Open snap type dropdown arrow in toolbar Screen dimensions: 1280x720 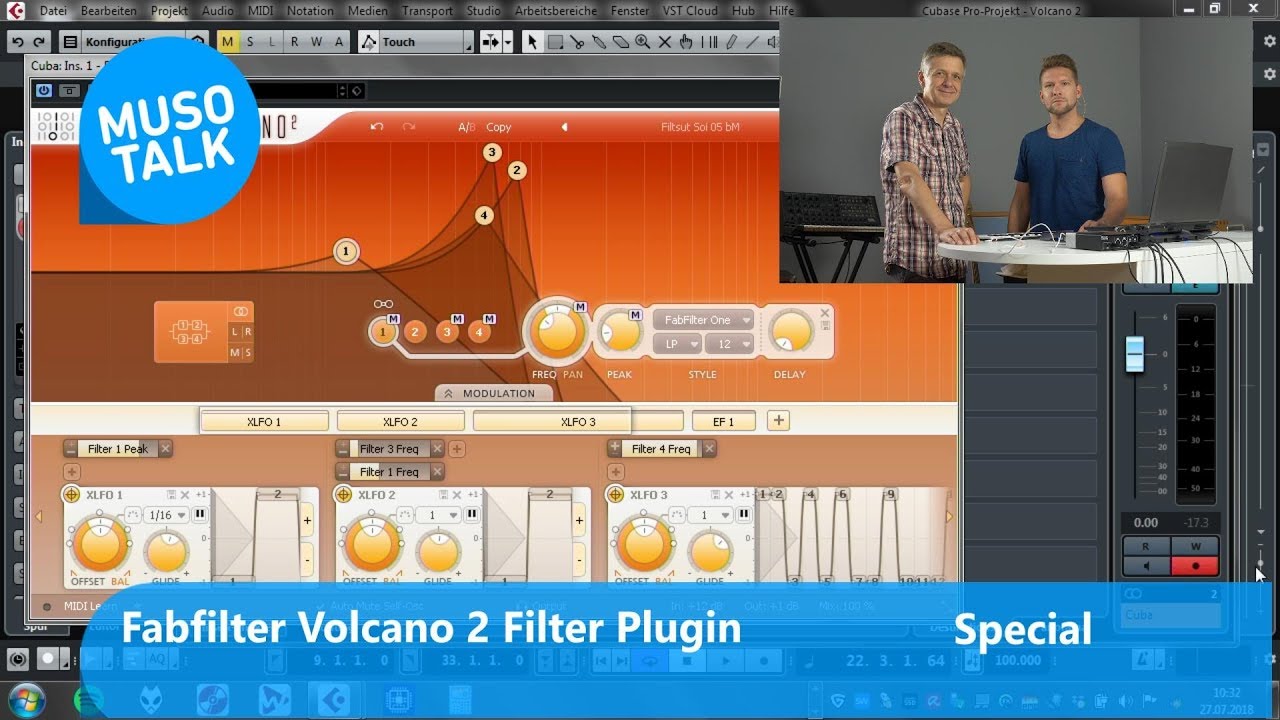coord(508,42)
